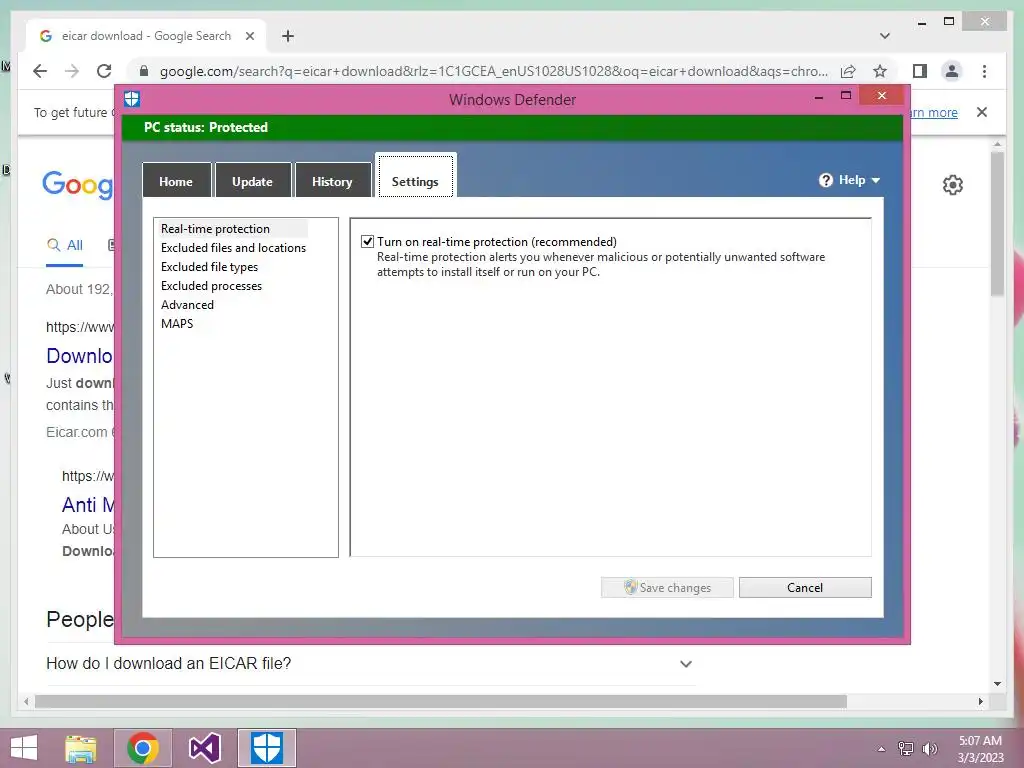Share this page icon in Chrome
1024x768 pixels.
[x=848, y=71]
